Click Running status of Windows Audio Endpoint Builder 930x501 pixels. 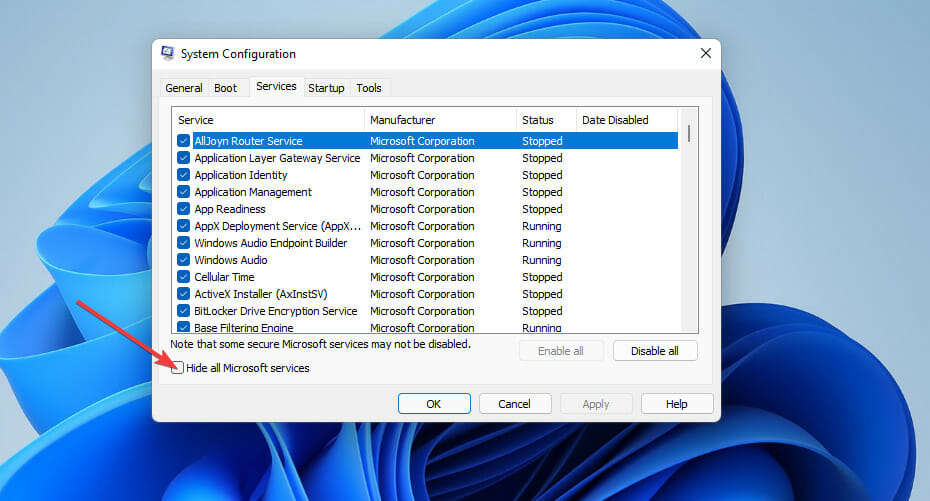[542, 243]
